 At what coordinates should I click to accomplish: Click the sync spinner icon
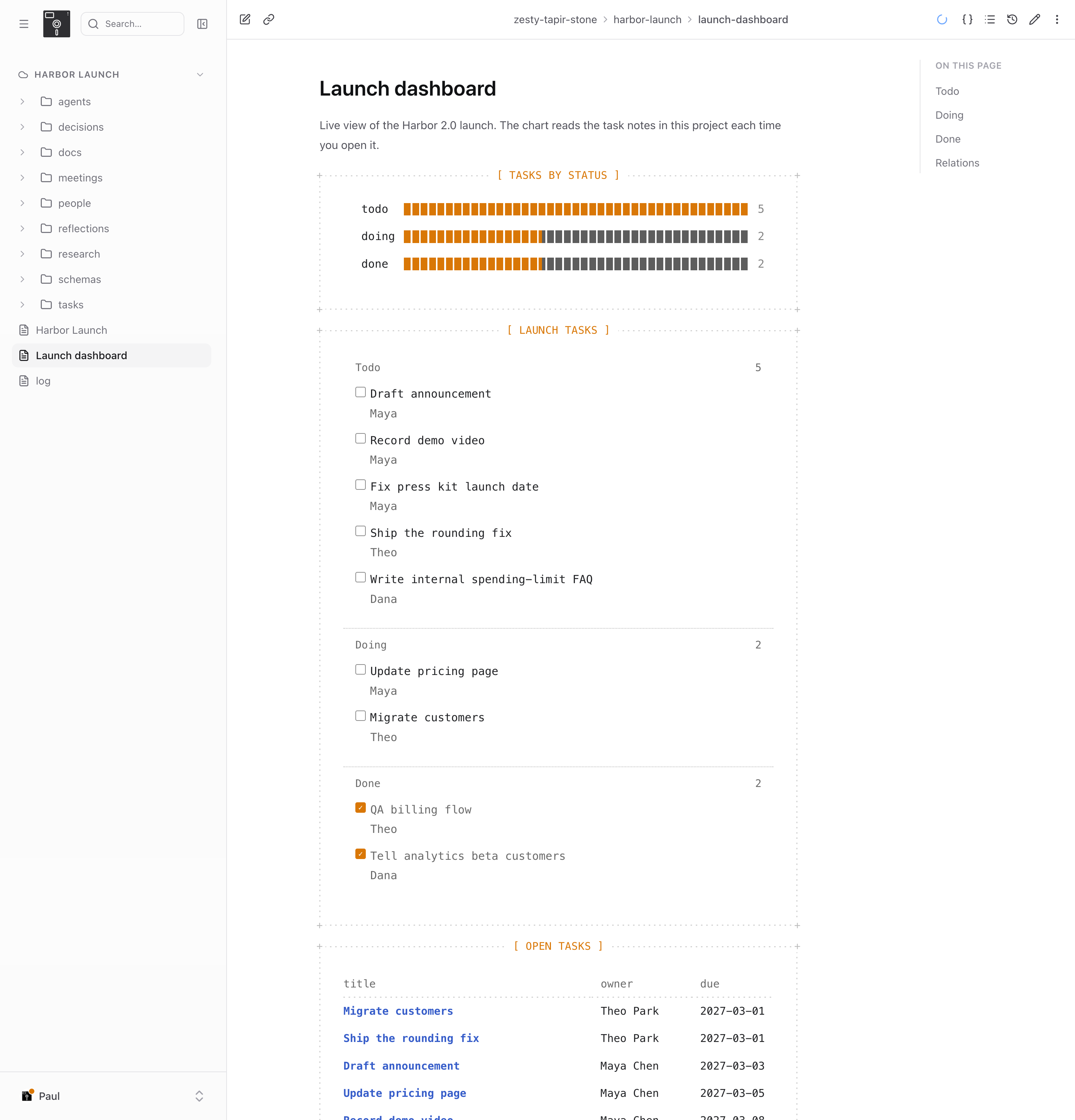pos(942,19)
